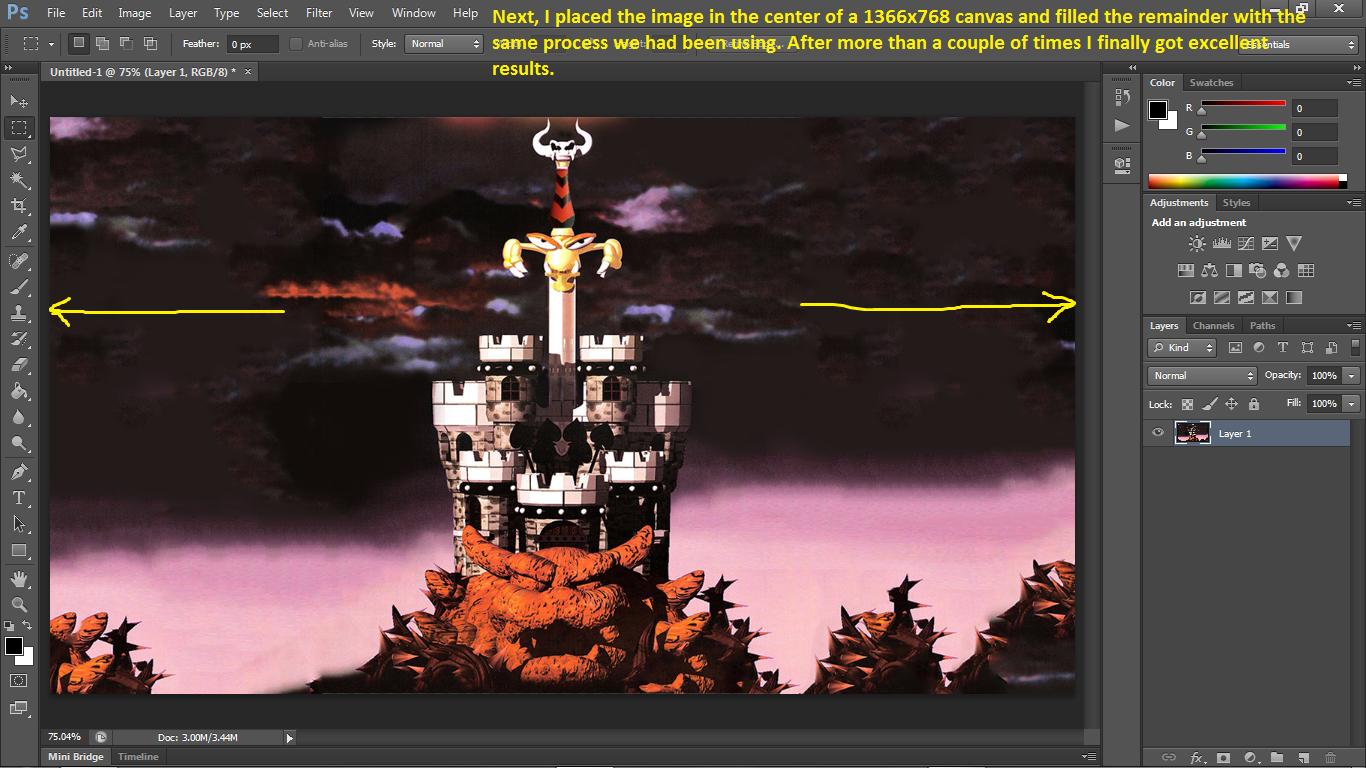
Task: Select the Eraser tool
Action: 19,365
